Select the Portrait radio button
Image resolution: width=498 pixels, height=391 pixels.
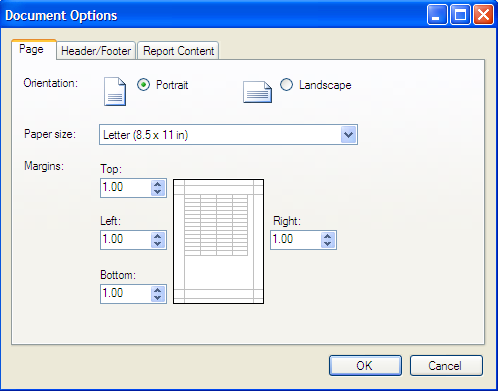143,85
